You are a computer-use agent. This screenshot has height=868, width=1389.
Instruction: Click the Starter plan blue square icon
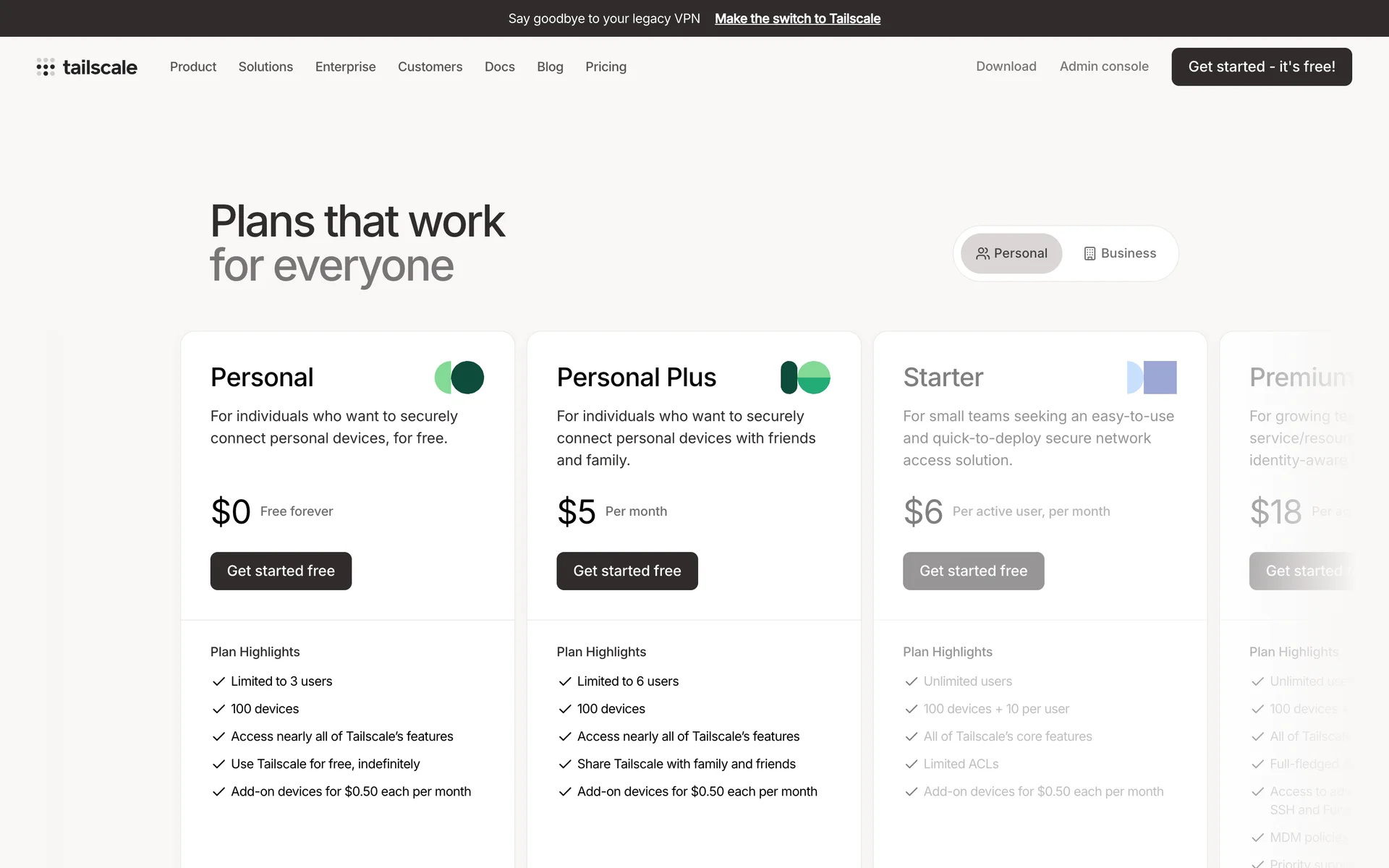[1152, 378]
